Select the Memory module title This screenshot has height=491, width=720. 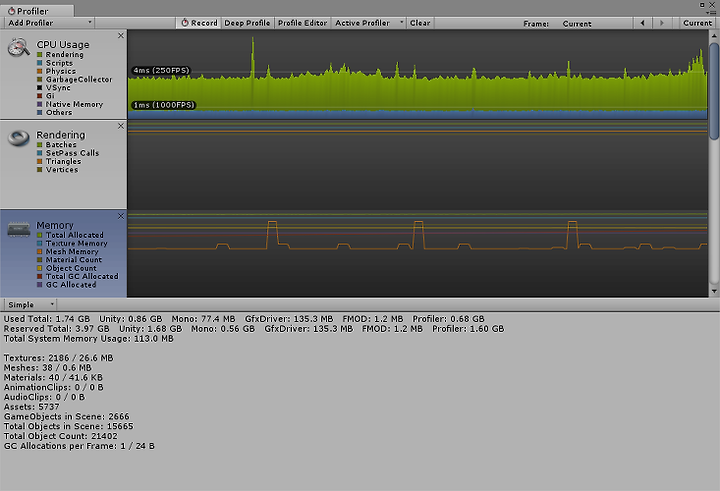point(55,225)
